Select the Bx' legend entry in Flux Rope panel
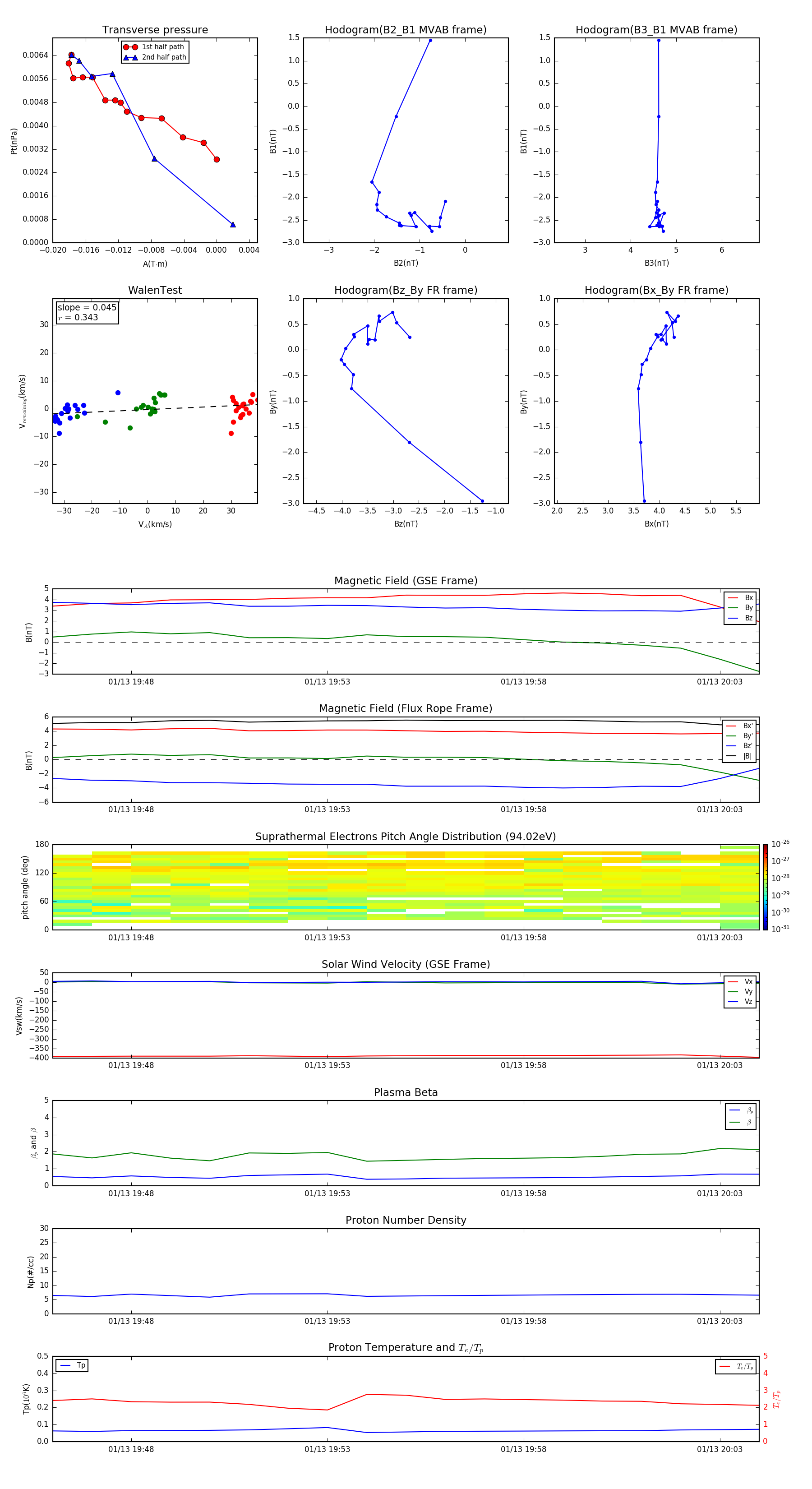This screenshot has width=812, height=1489. [x=740, y=726]
